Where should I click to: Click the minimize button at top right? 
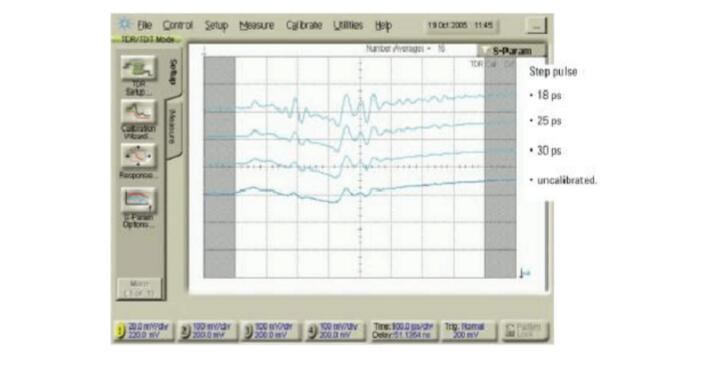[x=536, y=26]
